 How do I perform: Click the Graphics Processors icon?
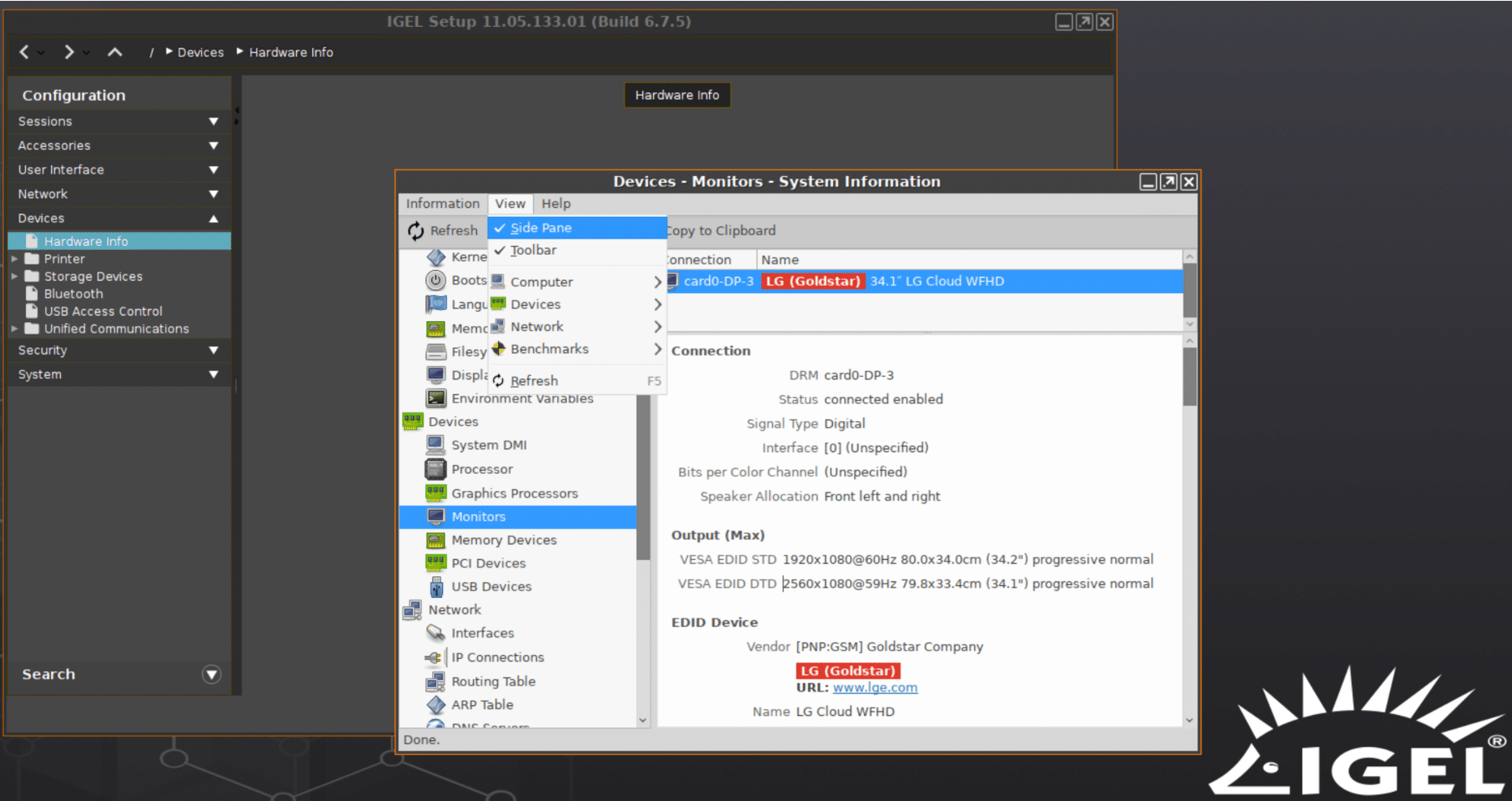pyautogui.click(x=436, y=493)
